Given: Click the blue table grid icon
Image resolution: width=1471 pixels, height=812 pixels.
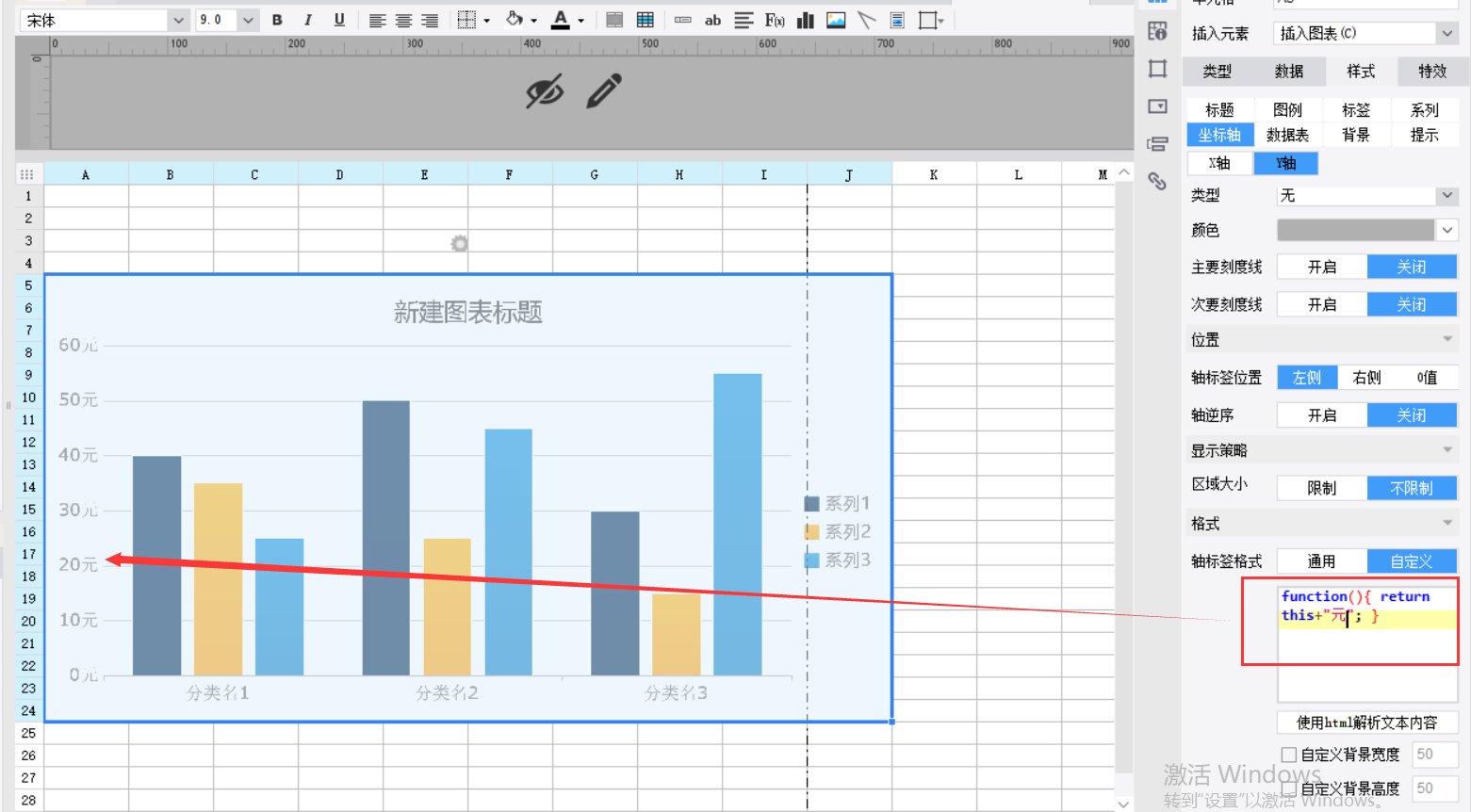Looking at the screenshot, I should pos(646,20).
